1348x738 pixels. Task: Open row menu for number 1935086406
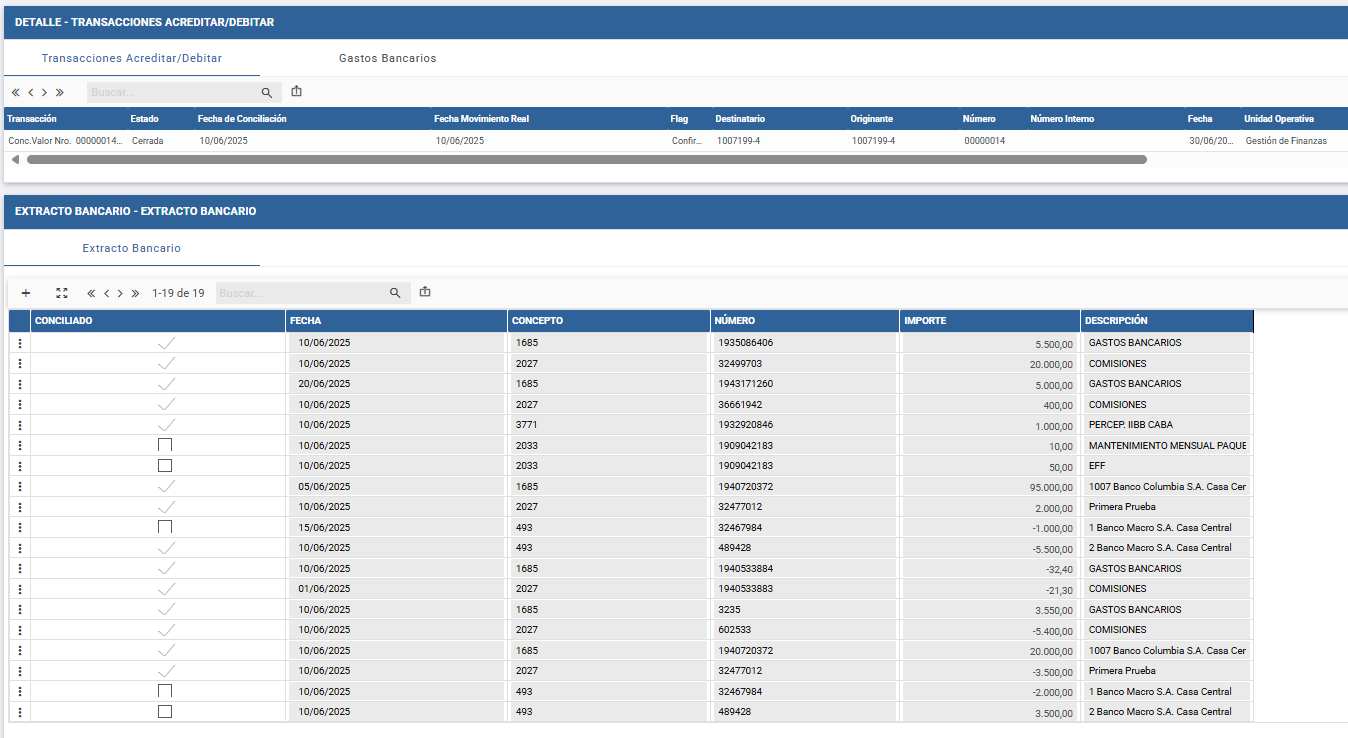tap(20, 343)
